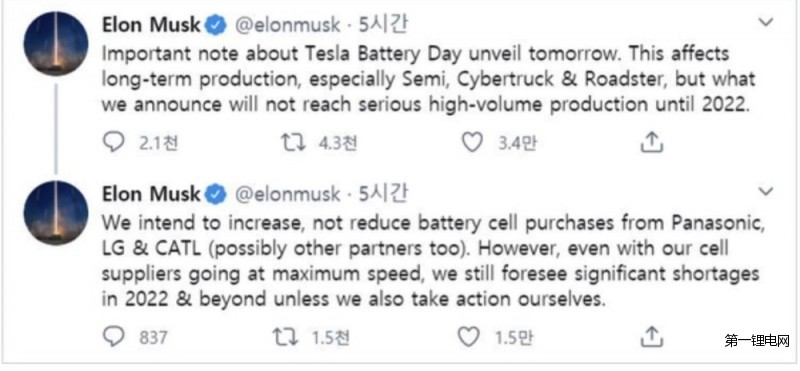Open Elon Musk profile picture on first tweet
This screenshot has width=800, height=371.
pos(56,43)
